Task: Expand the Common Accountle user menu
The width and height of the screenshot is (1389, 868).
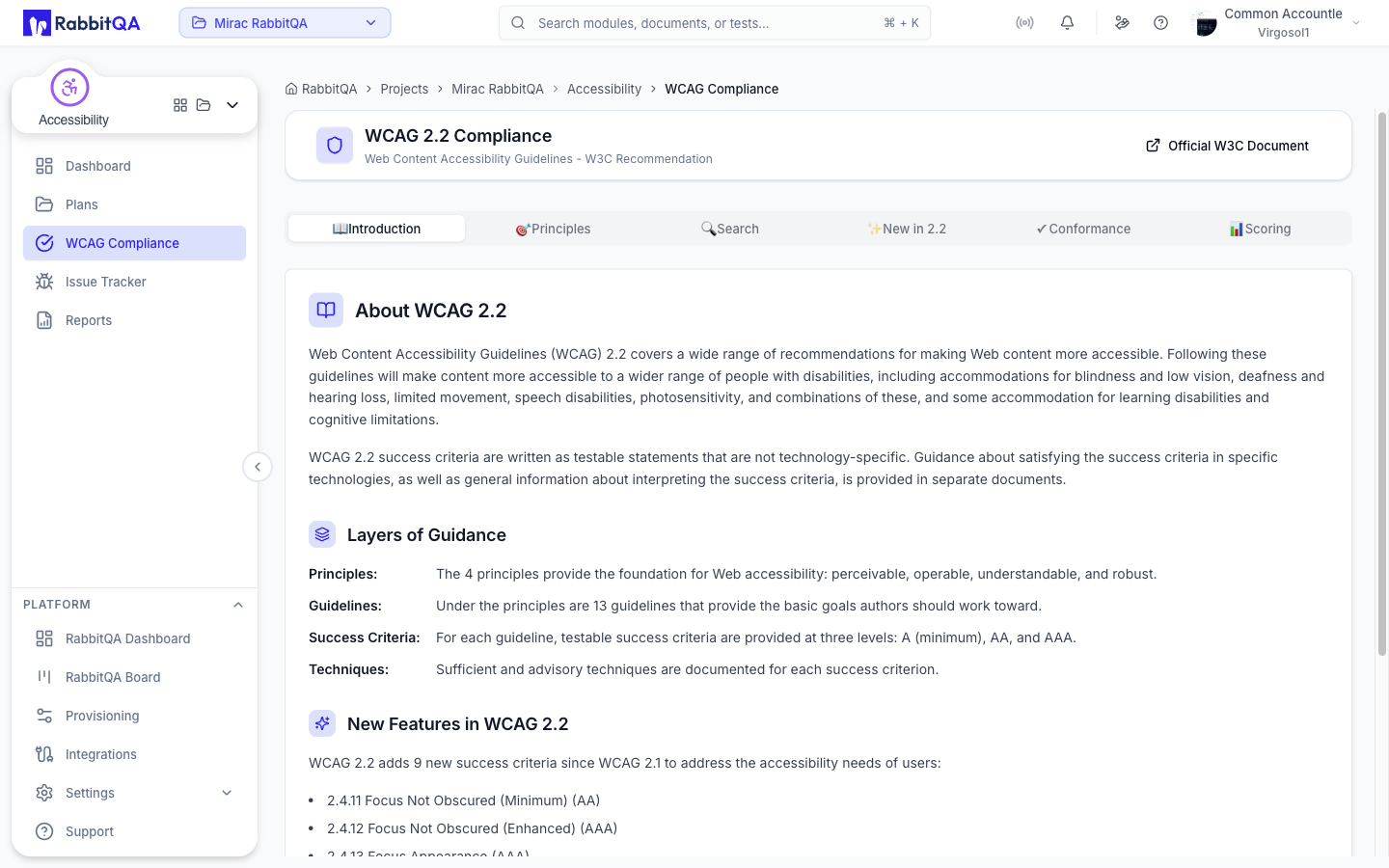Action: tap(1277, 23)
